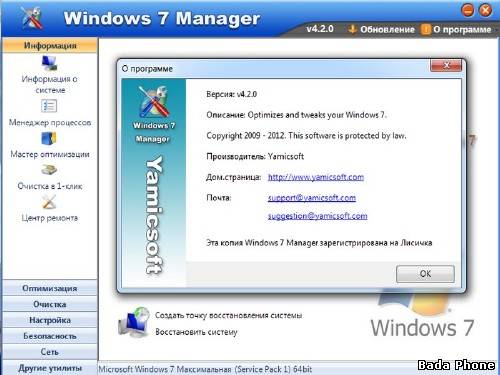Viewport: 500px width, 375px height.
Task: Click the system restore computer icon
Action: click(x=133, y=322)
